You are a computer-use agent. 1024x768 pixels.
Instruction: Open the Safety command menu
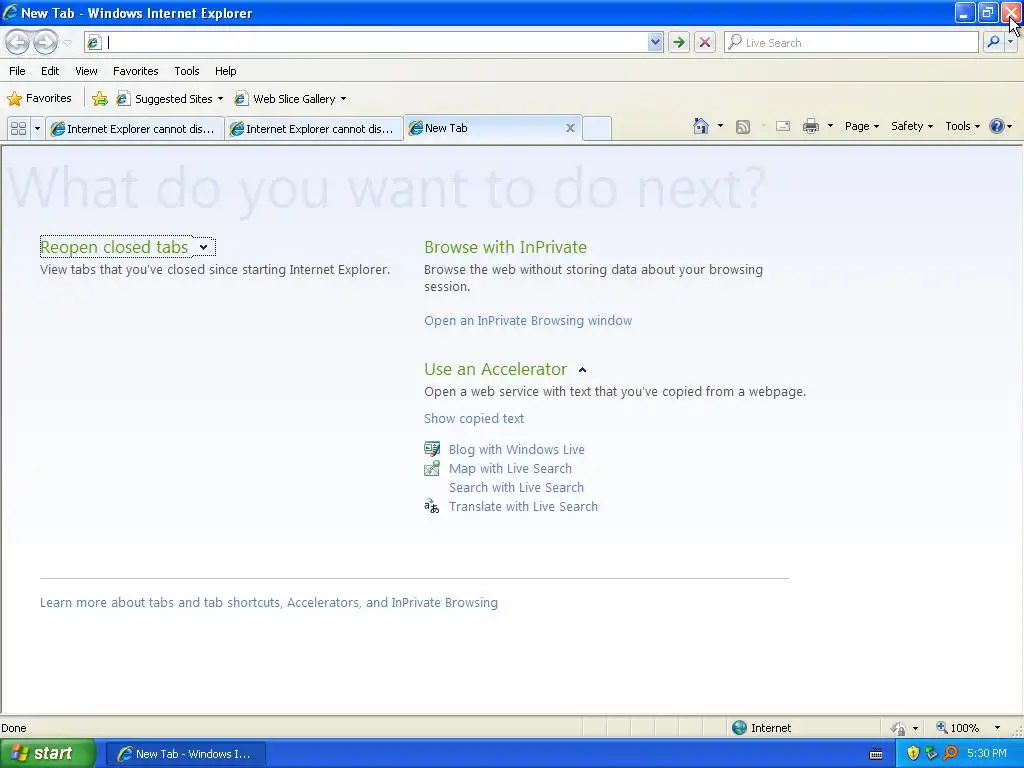coord(912,126)
